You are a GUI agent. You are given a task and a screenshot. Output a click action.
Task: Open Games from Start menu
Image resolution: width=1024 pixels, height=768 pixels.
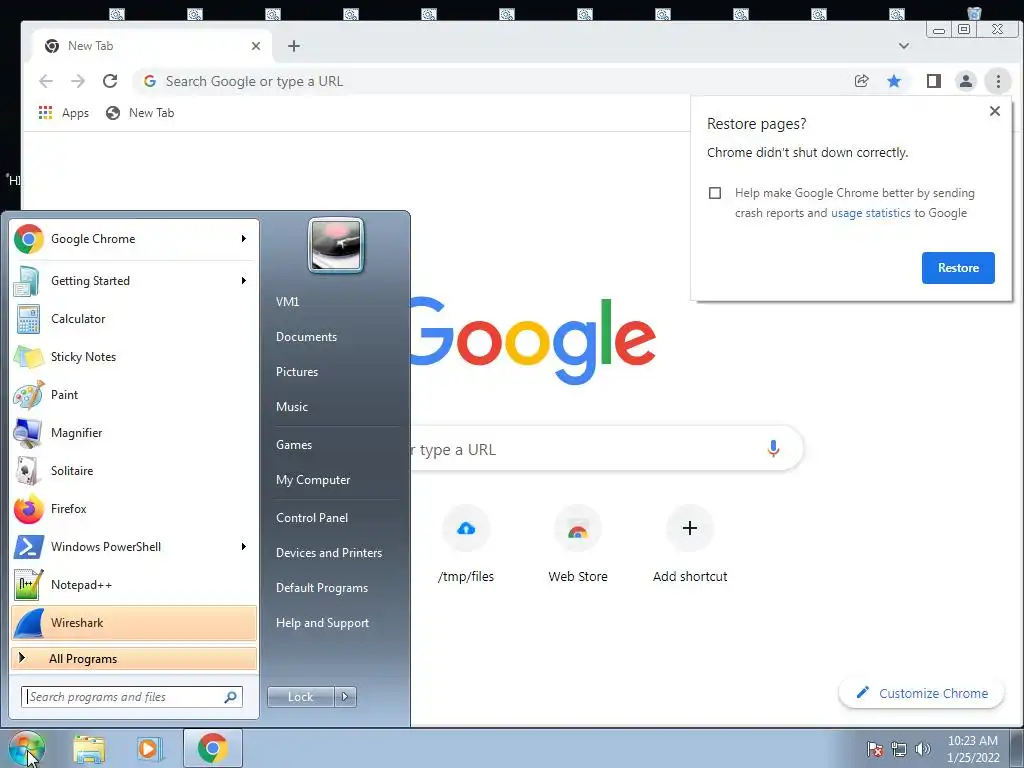point(294,445)
